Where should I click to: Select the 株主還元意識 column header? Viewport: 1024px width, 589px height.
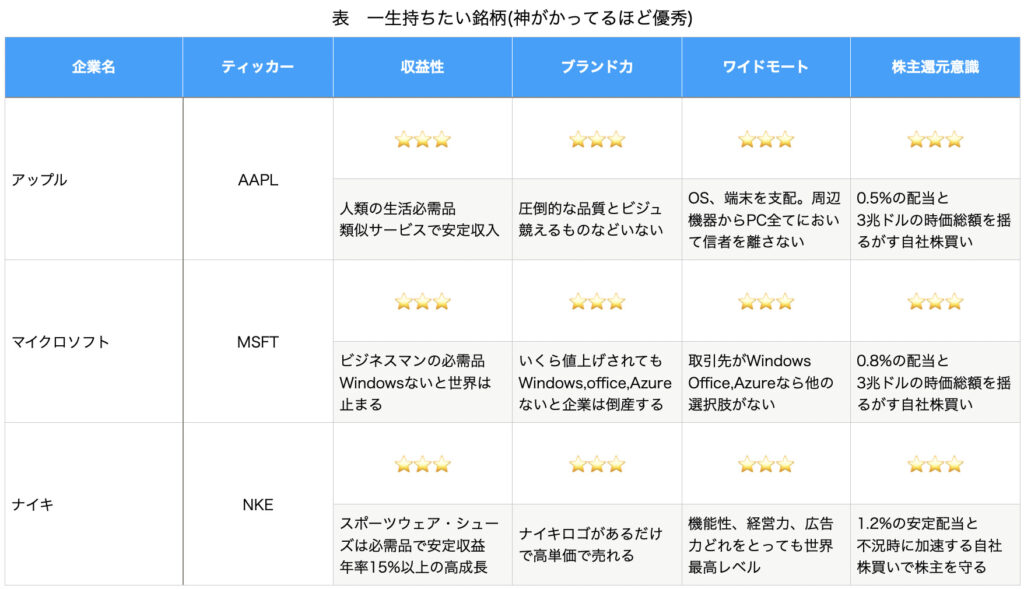(x=935, y=67)
